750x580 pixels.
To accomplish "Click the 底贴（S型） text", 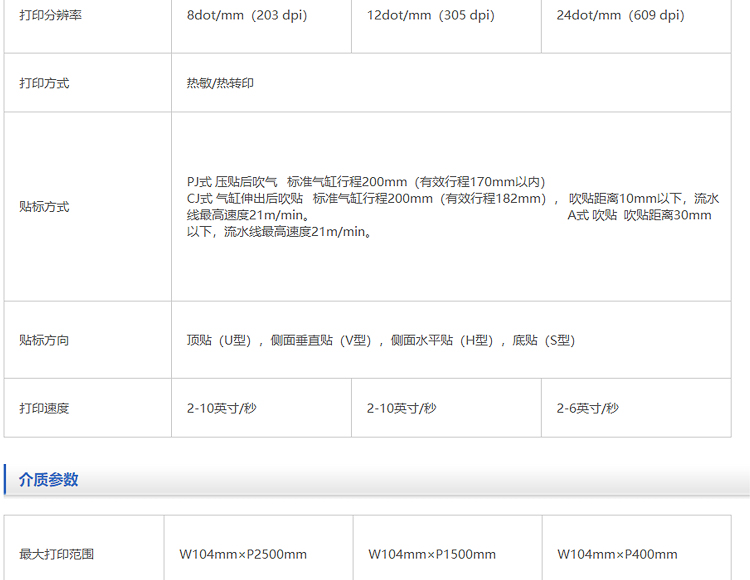I will pyautogui.click(x=544, y=340).
